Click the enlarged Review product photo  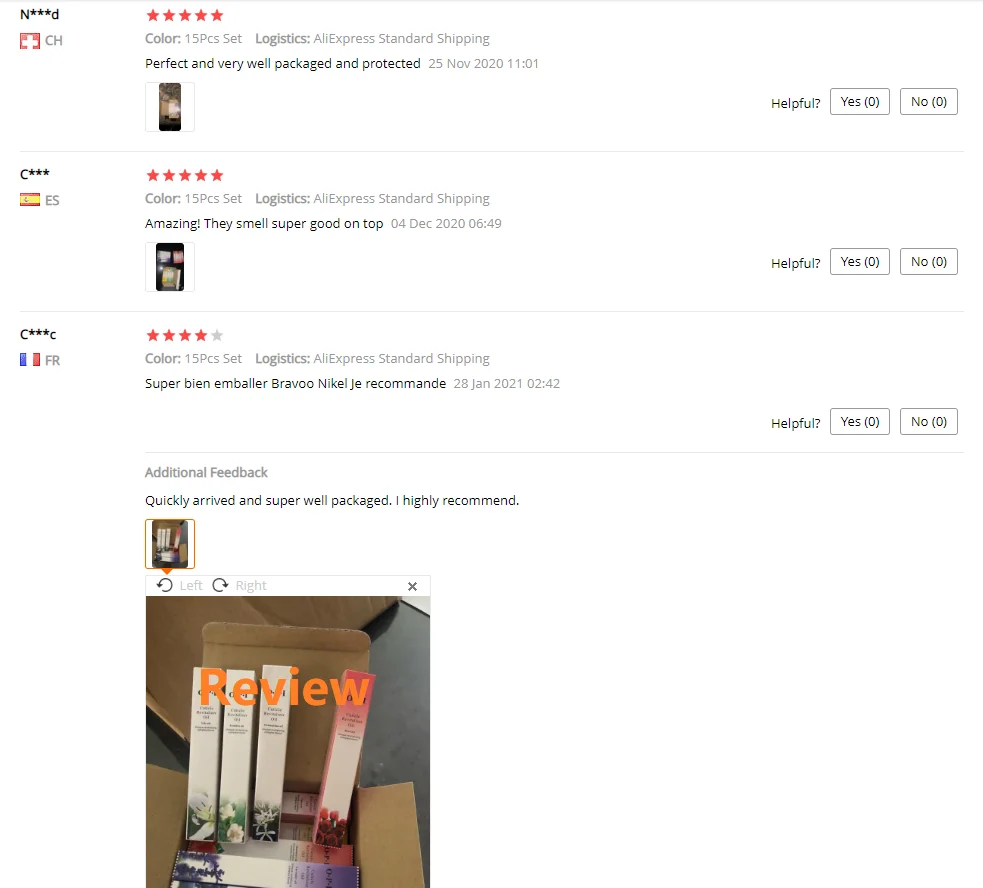[x=288, y=742]
